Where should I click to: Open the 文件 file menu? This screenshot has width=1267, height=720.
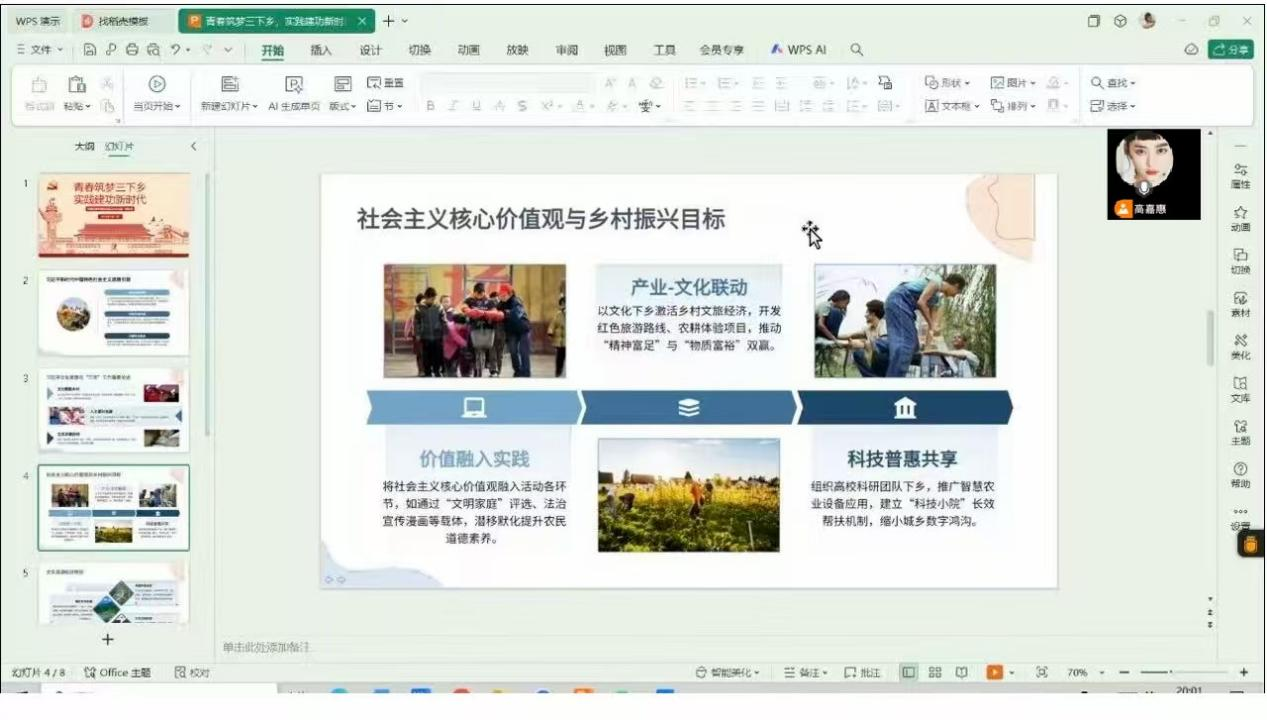[x=39, y=50]
